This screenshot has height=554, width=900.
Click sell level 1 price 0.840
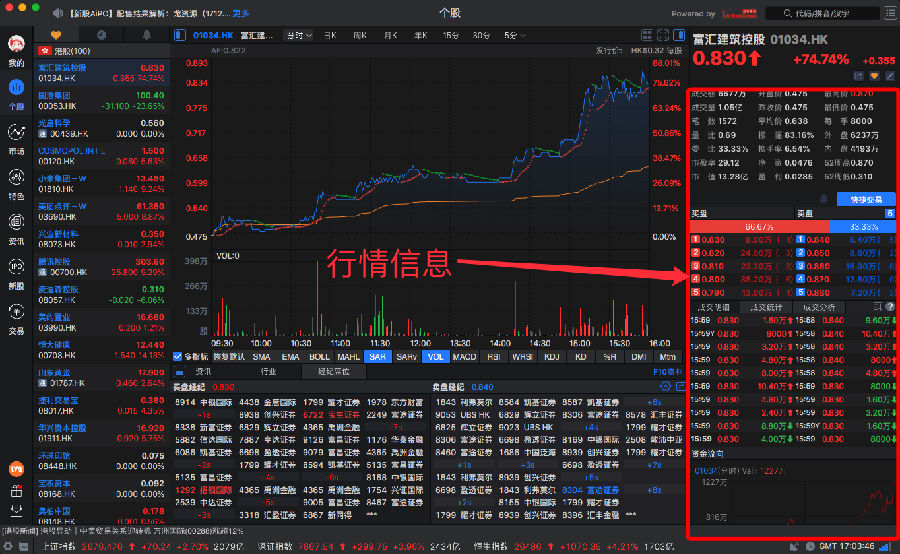click(x=818, y=239)
